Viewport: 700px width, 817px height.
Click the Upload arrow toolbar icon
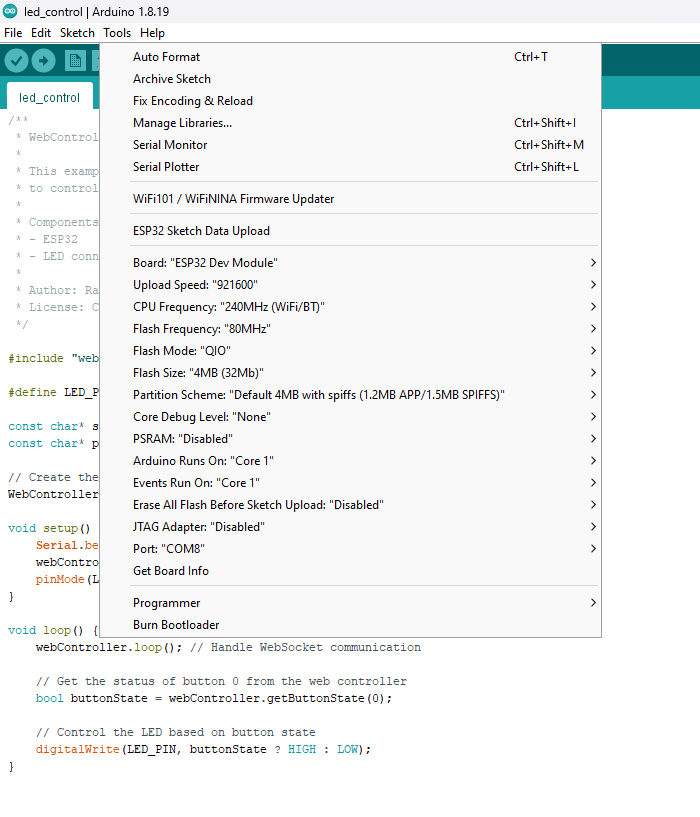tap(44, 61)
